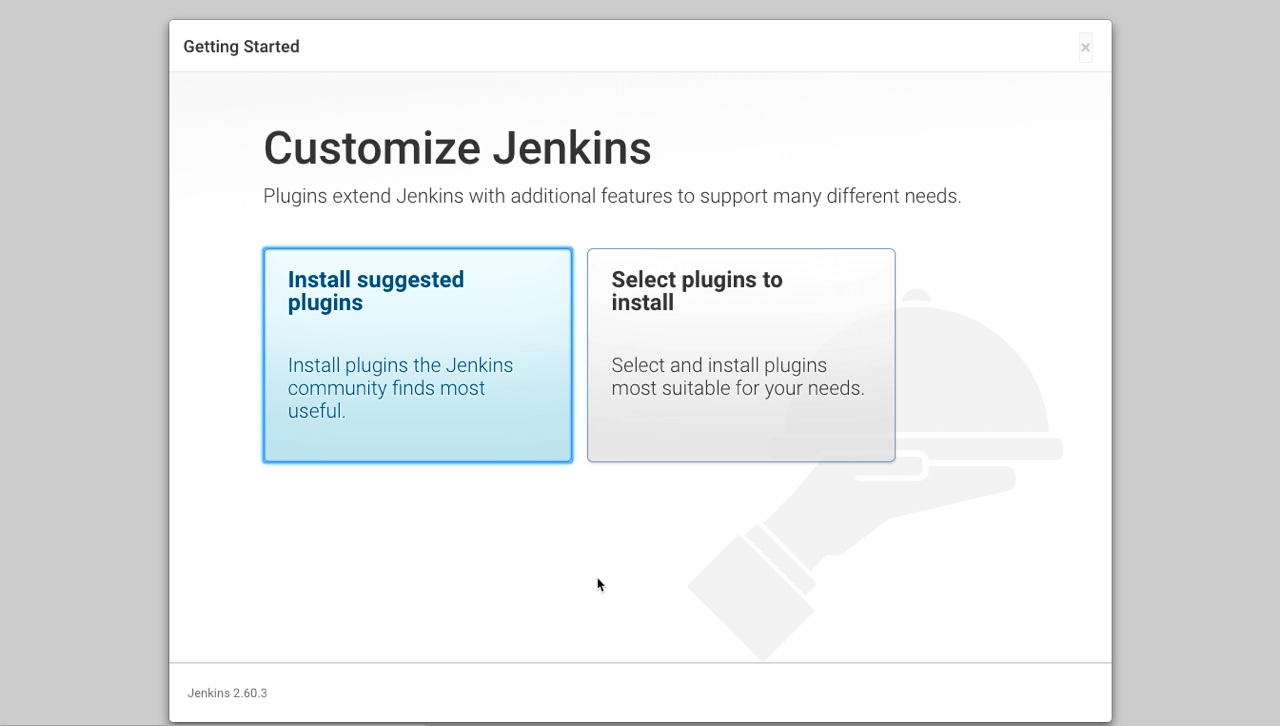Click the bold "Install suggested plugins" heading
Viewport: 1280px width, 726px height.
[x=375, y=291]
